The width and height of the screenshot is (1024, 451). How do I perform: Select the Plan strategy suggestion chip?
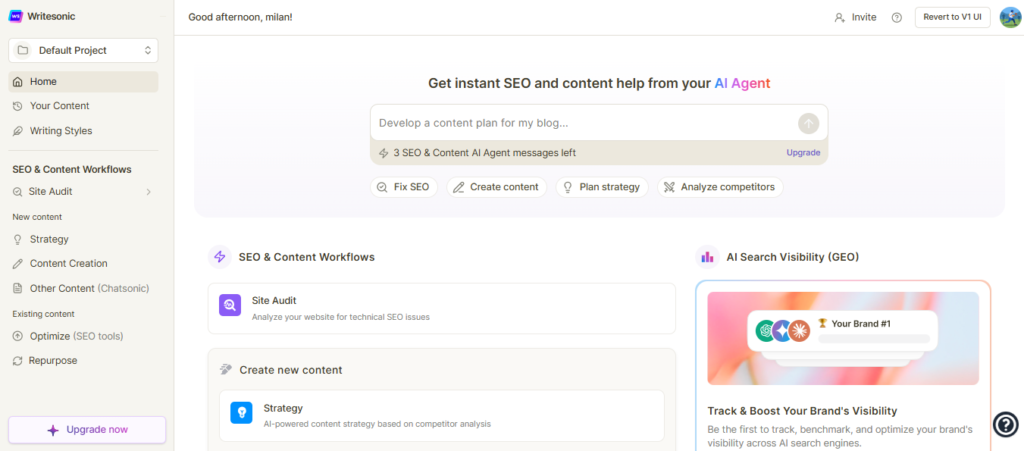click(x=602, y=187)
